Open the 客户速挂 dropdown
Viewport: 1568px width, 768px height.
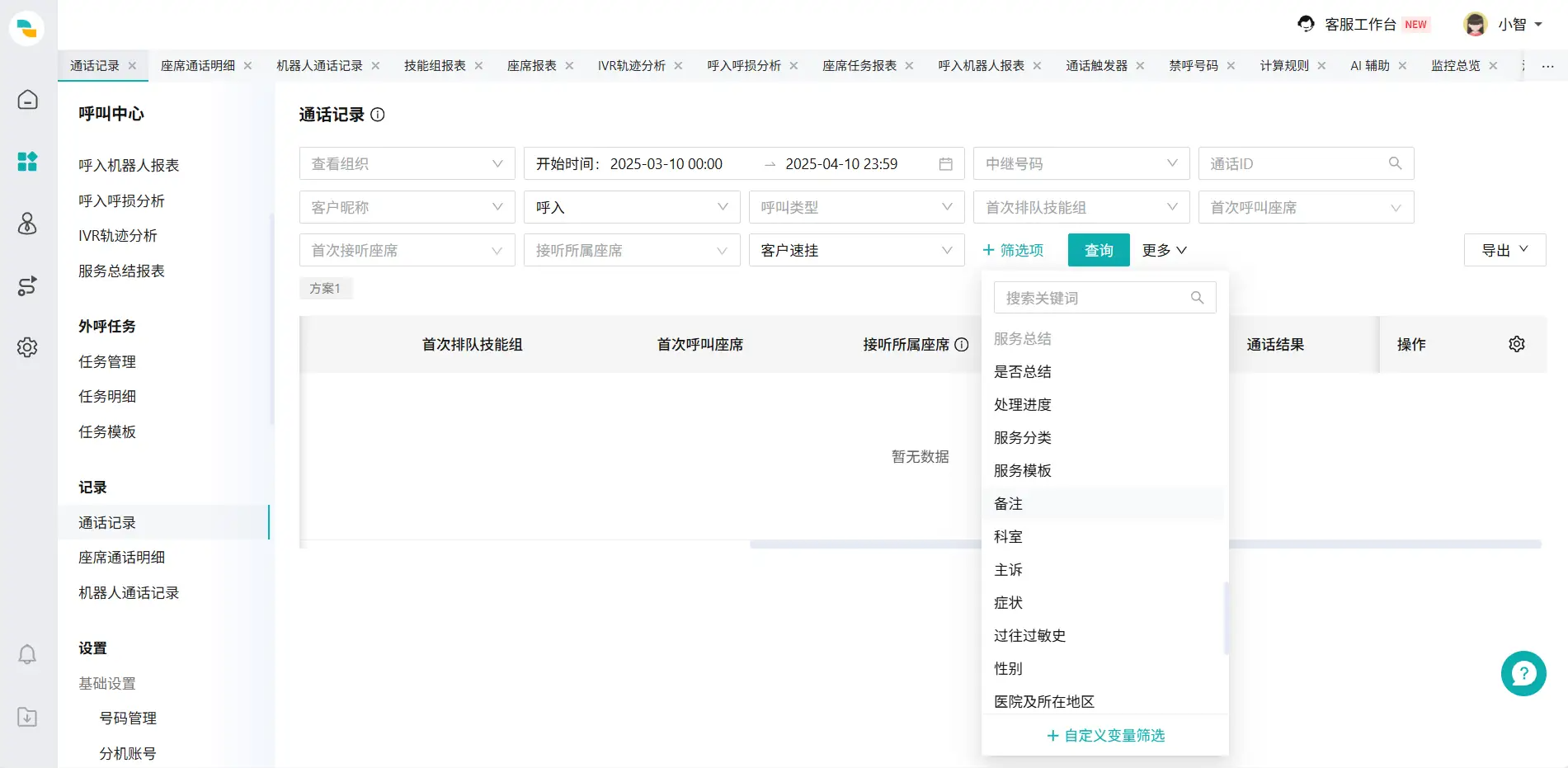(x=857, y=250)
